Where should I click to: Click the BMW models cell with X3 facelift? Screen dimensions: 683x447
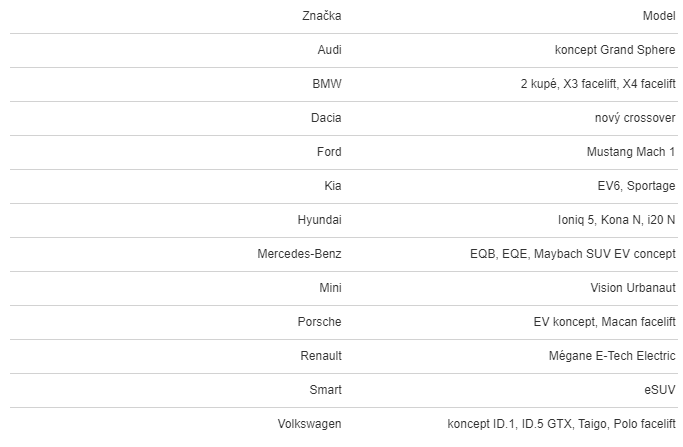598,84
